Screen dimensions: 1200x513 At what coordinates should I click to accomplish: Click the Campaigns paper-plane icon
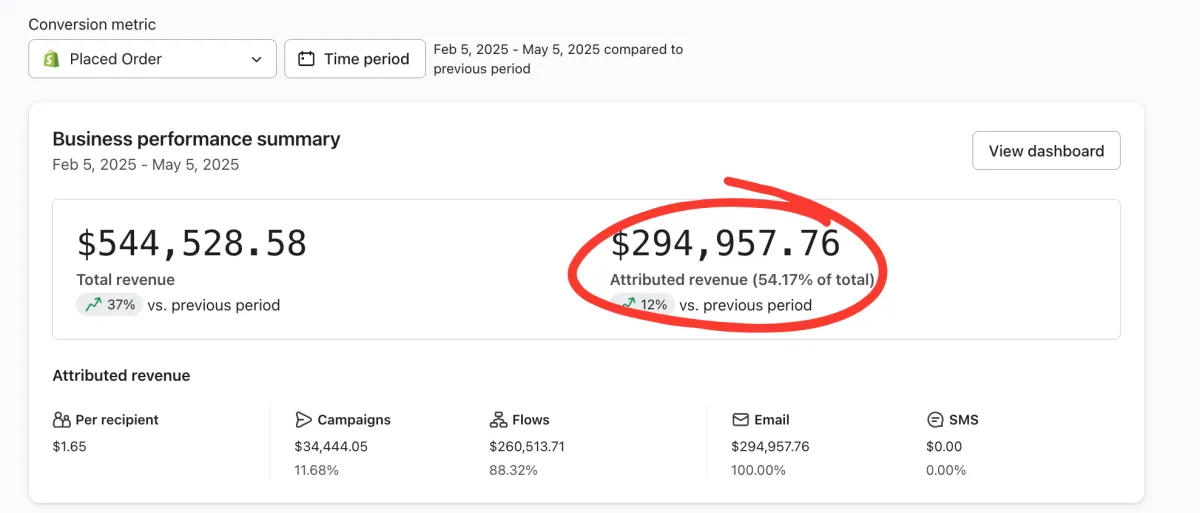pyautogui.click(x=304, y=420)
